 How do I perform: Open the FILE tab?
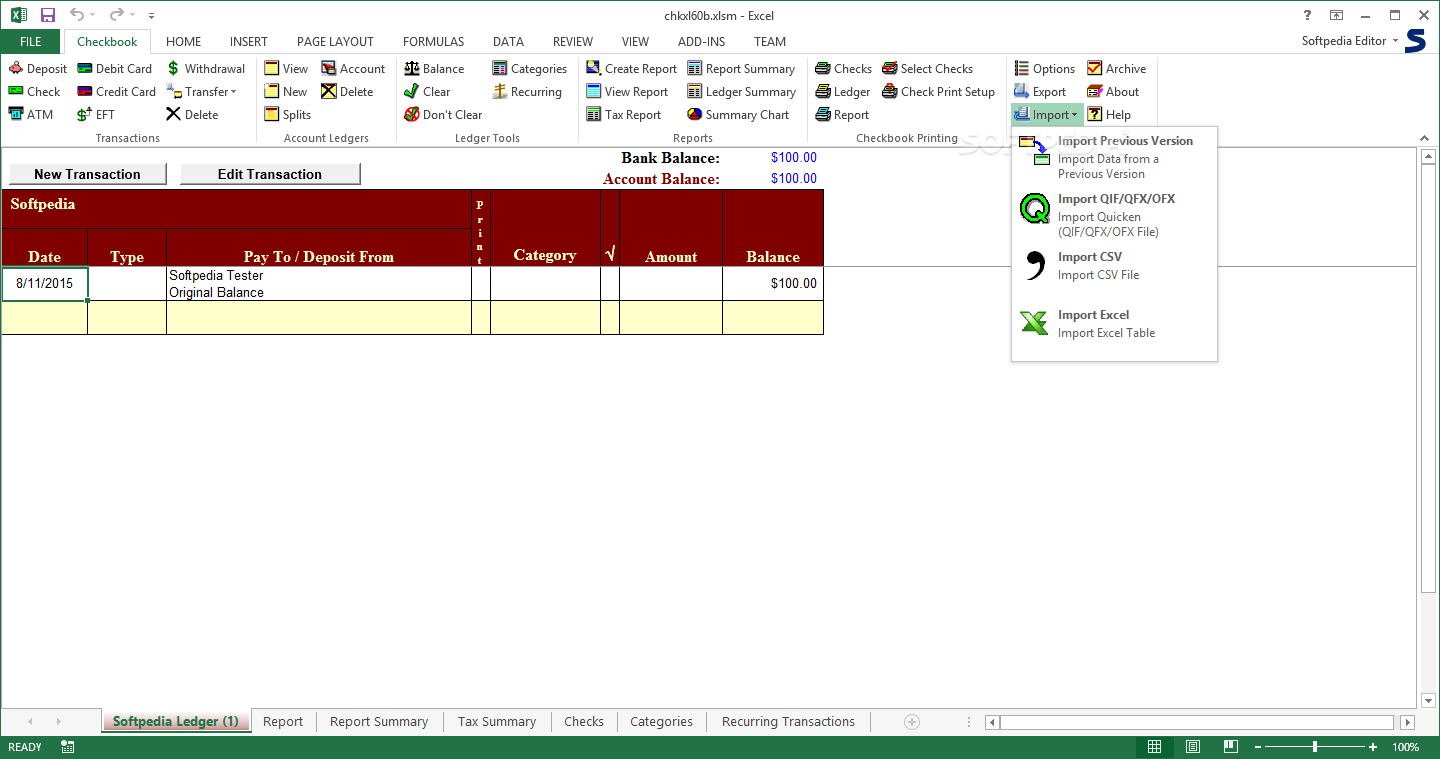point(31,42)
